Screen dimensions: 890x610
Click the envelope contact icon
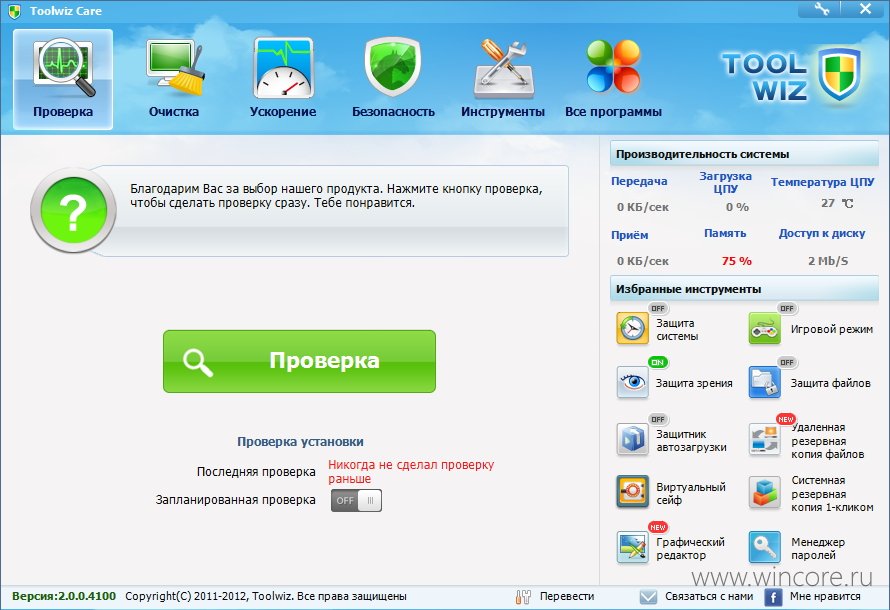click(x=648, y=597)
